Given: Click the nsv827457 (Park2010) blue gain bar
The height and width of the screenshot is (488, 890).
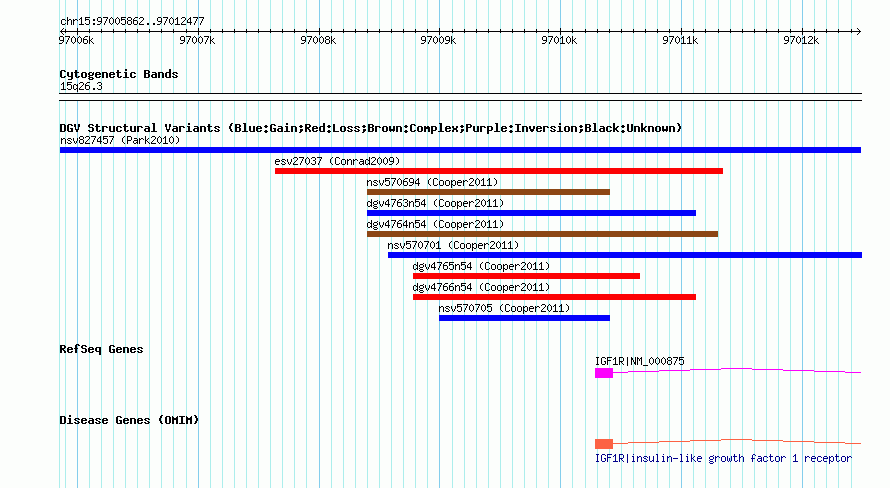Looking at the screenshot, I should click(460, 150).
